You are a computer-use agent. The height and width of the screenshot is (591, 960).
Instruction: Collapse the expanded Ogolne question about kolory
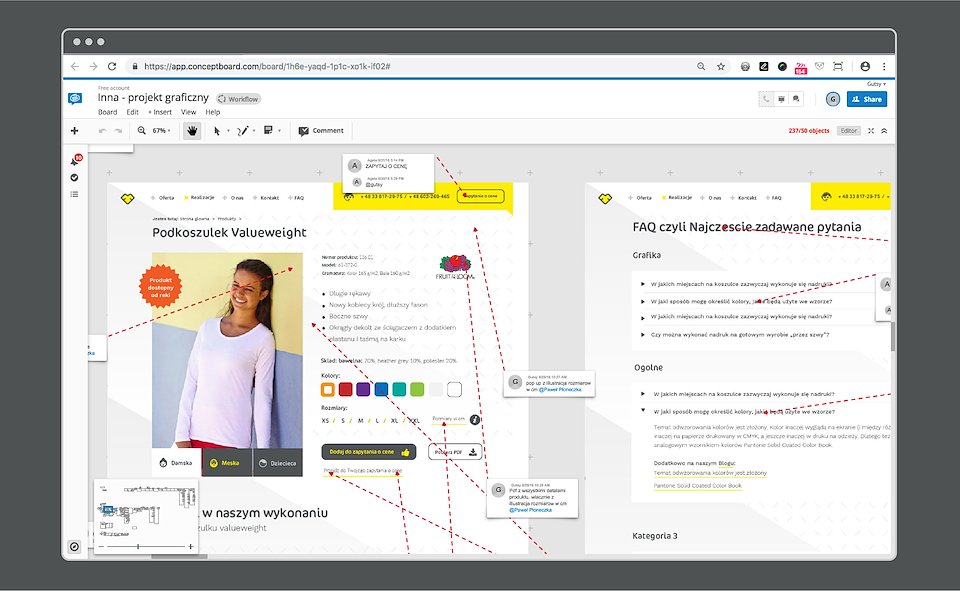(643, 410)
